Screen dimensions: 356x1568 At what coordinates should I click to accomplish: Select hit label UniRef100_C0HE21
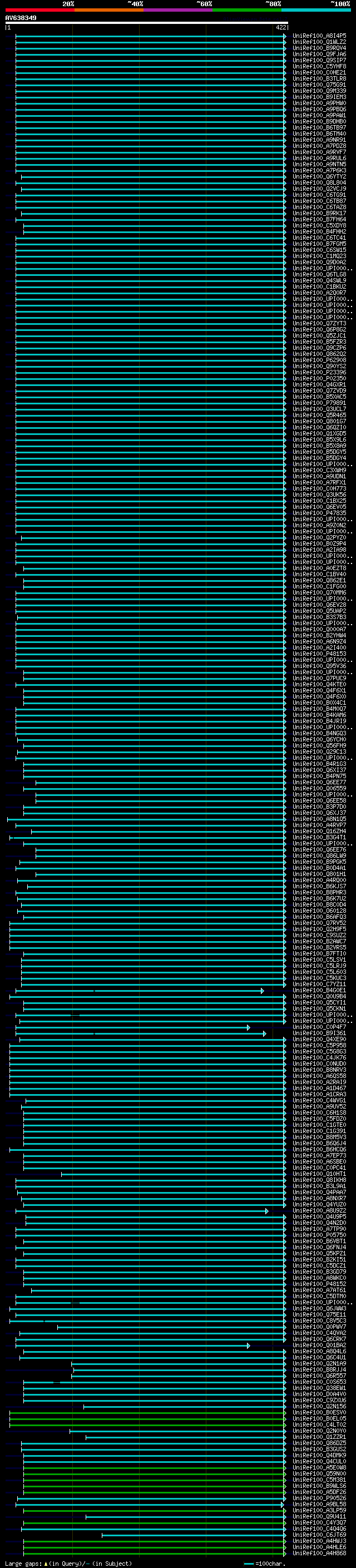pos(319,72)
